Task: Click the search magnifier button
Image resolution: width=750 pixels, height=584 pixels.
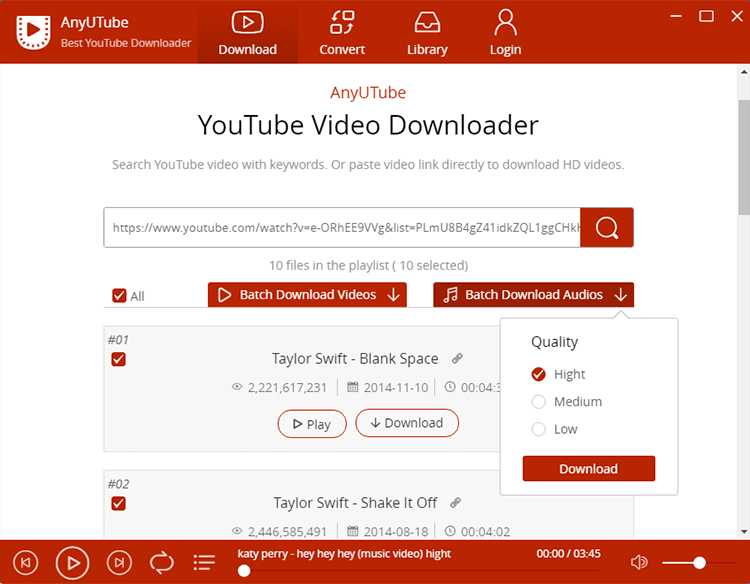Action: click(607, 228)
